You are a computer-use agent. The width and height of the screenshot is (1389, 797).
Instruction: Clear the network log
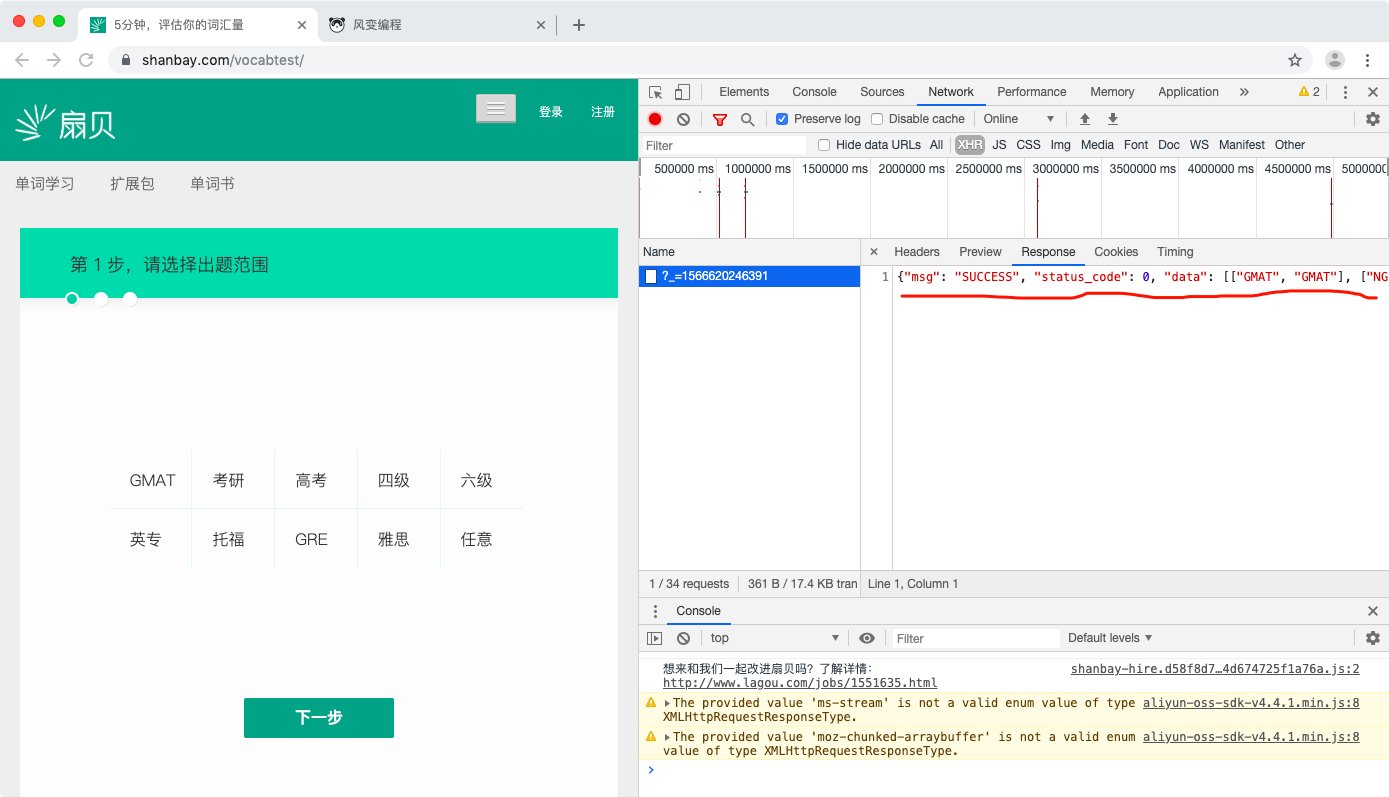(683, 119)
